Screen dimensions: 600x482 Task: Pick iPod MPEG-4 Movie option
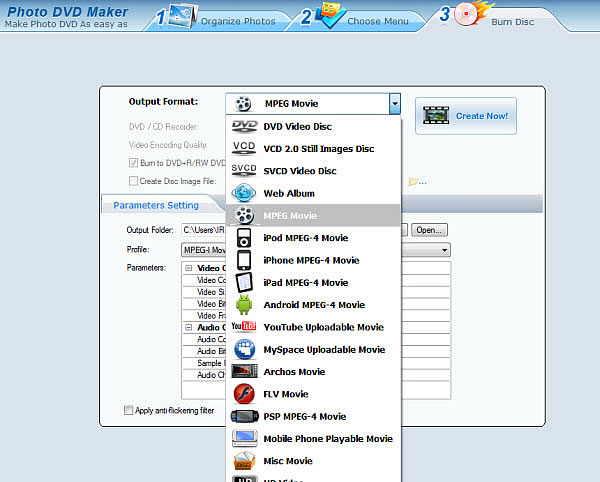click(x=313, y=238)
